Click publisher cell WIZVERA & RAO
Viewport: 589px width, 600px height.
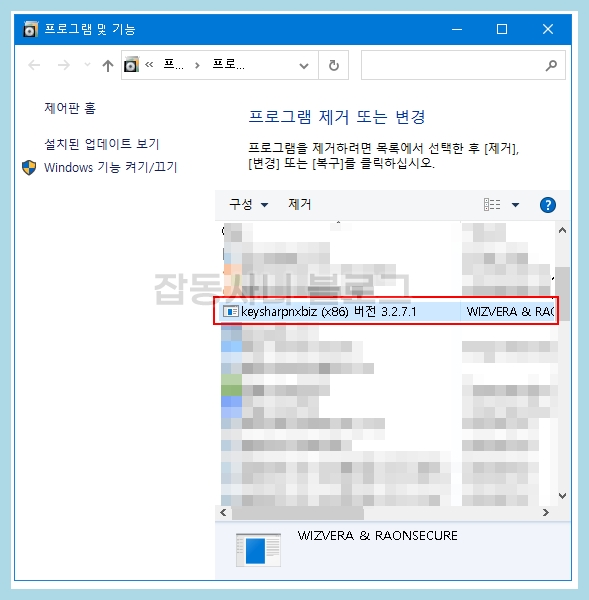pos(509,312)
